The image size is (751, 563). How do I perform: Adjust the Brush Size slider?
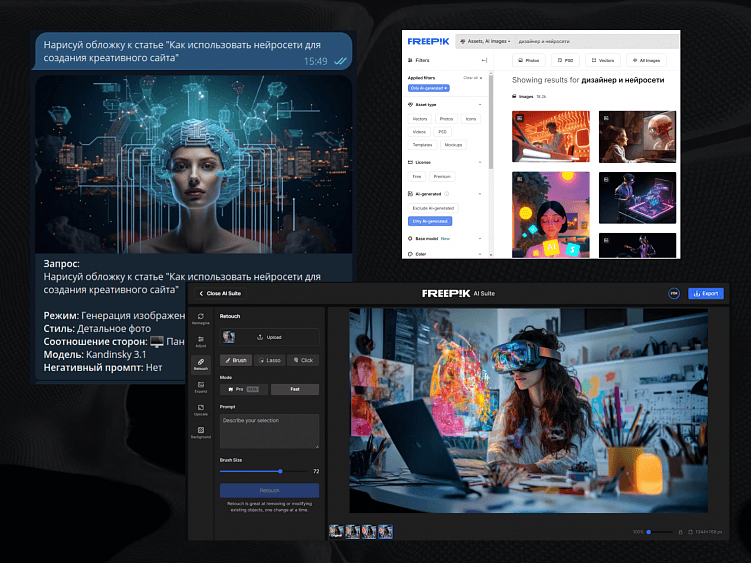(x=280, y=470)
